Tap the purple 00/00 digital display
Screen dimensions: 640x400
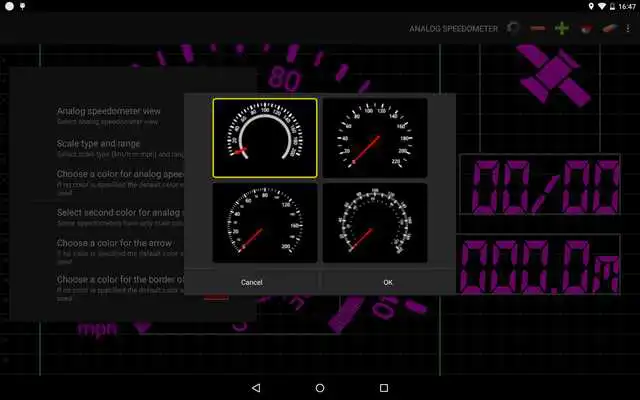[540, 184]
